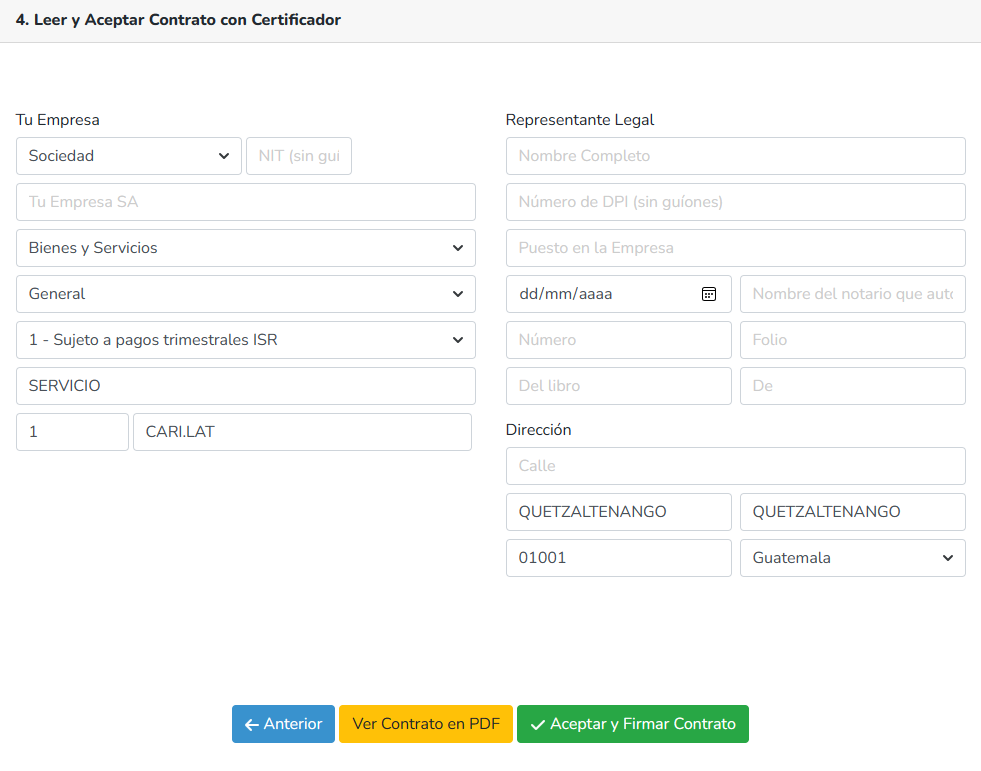Image resolution: width=981 pixels, height=771 pixels.
Task: Click the Anterior back button
Action: point(283,724)
